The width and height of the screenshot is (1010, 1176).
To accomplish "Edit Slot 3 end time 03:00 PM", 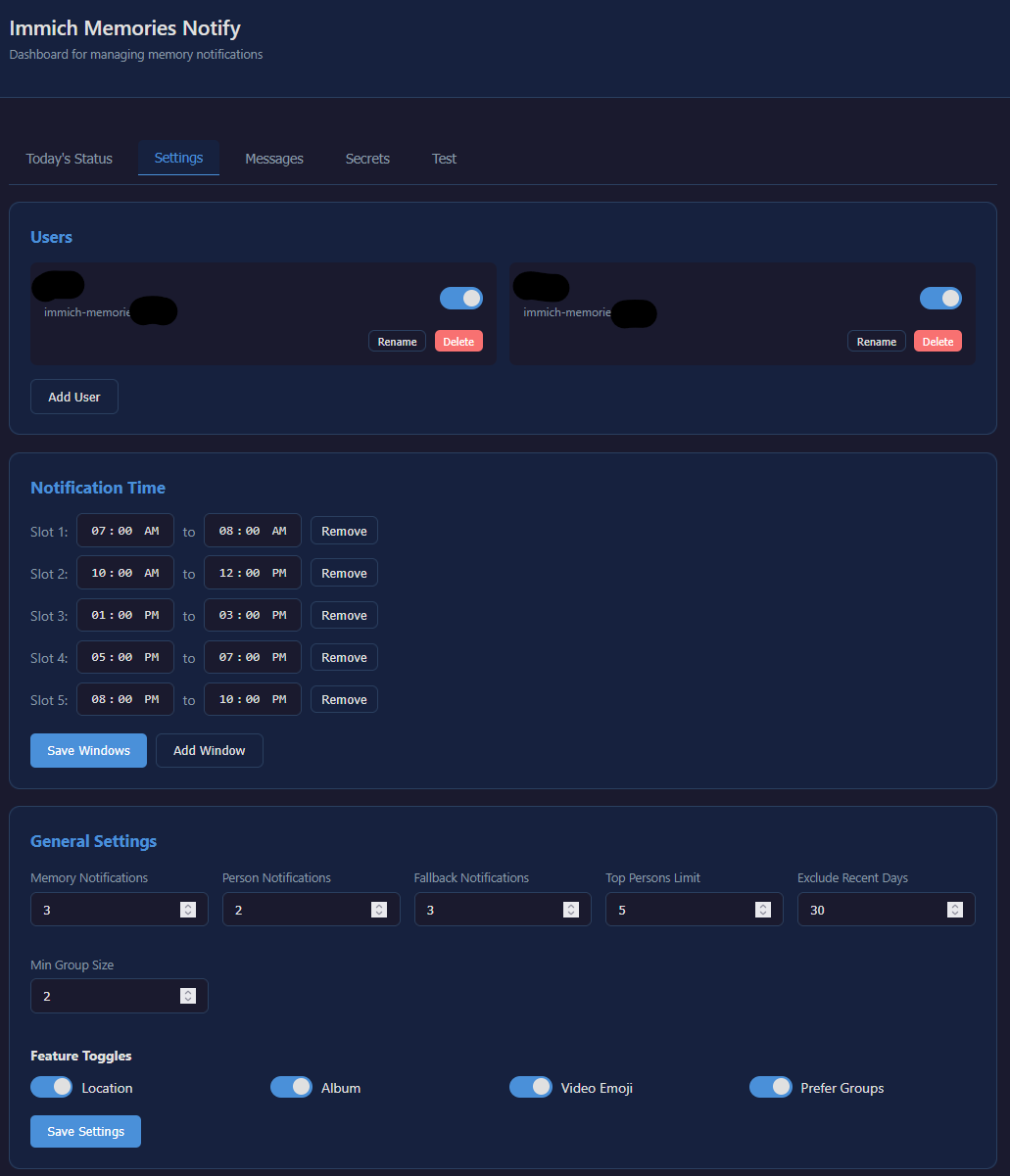I will tap(253, 615).
